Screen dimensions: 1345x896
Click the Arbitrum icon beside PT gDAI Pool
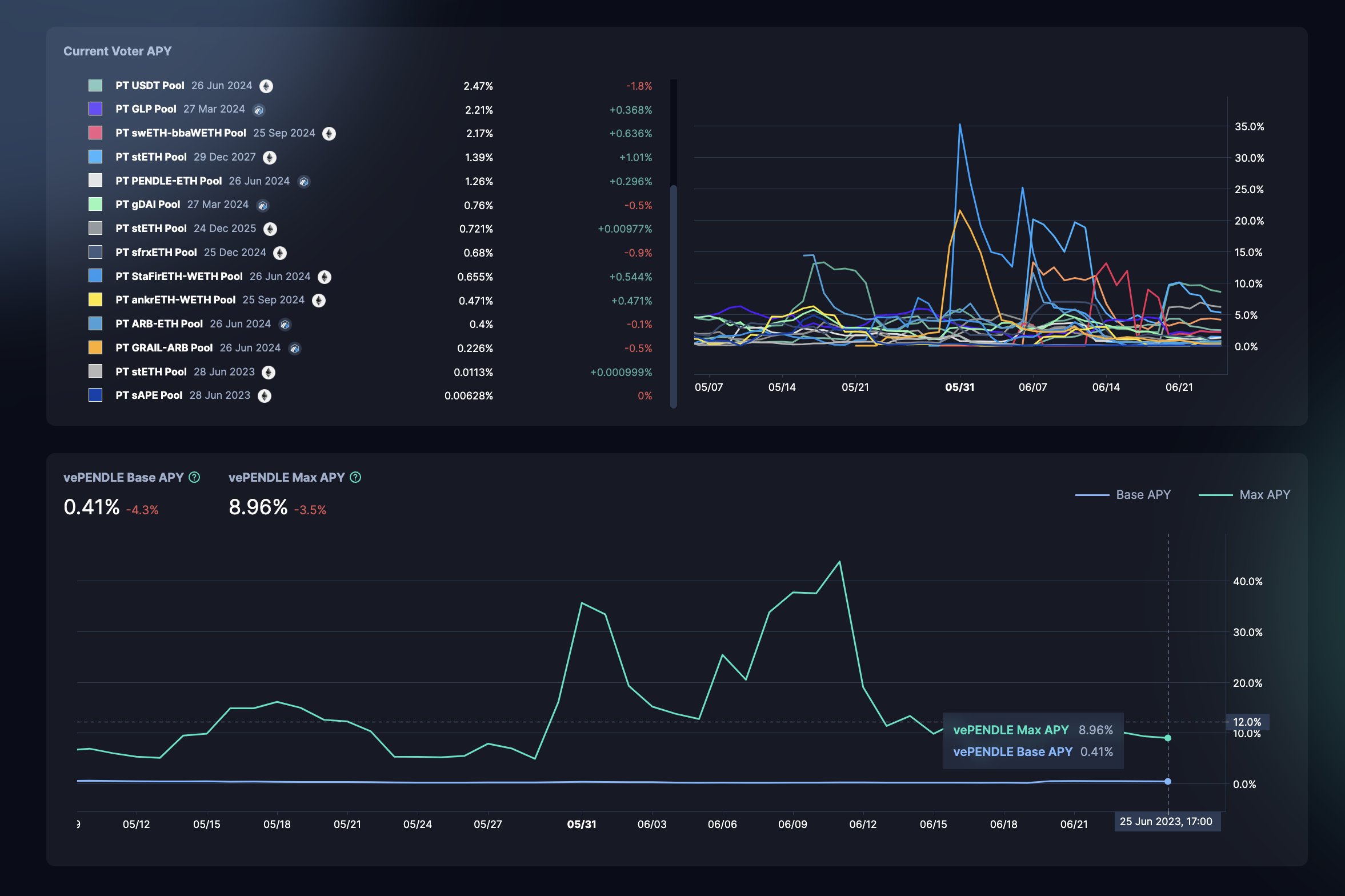[x=263, y=206]
